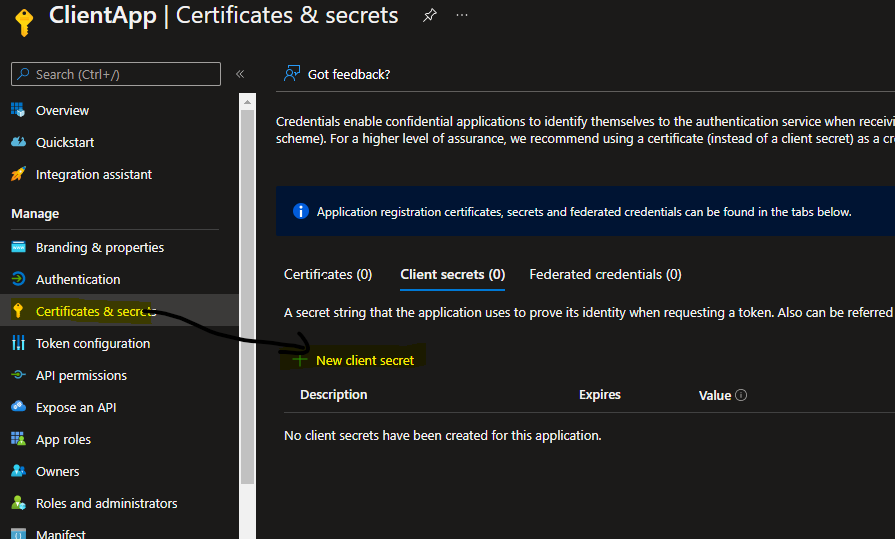This screenshot has width=895, height=539.
Task: Click the Overview icon in sidebar
Action: (18, 110)
